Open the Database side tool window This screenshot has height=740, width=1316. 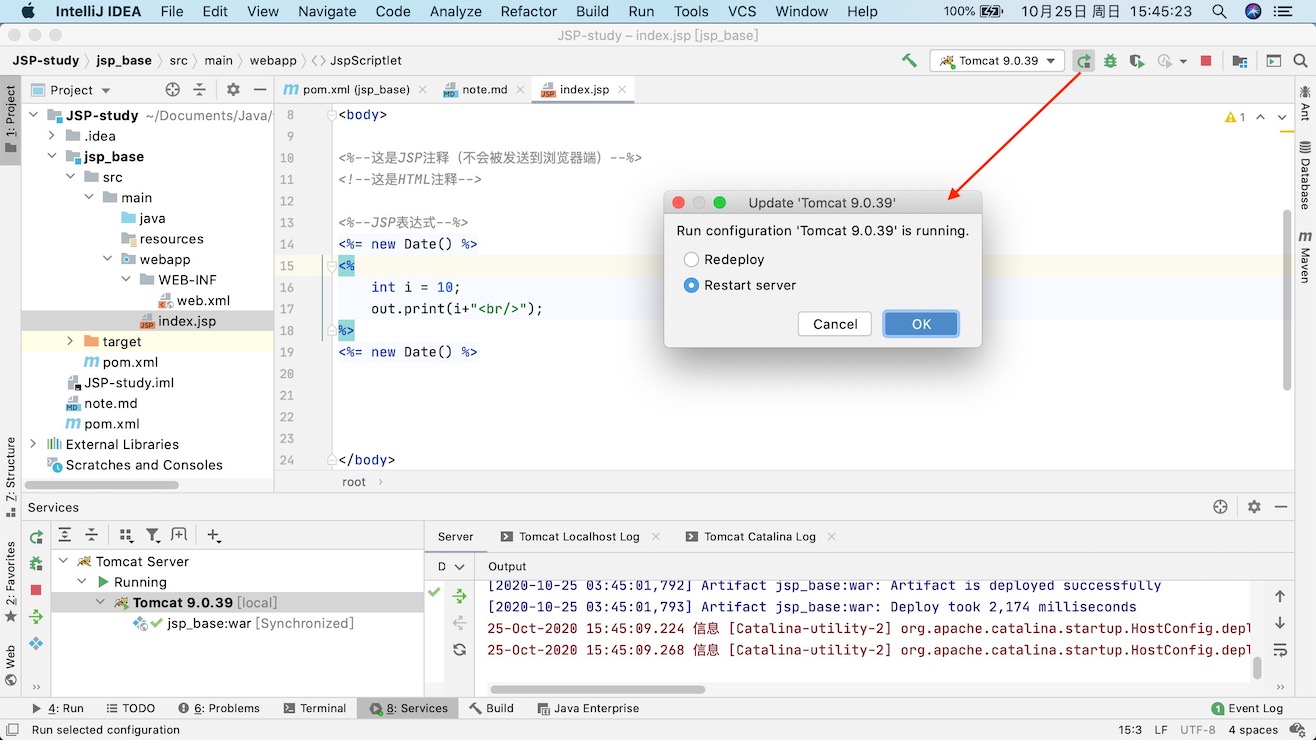(x=1305, y=175)
